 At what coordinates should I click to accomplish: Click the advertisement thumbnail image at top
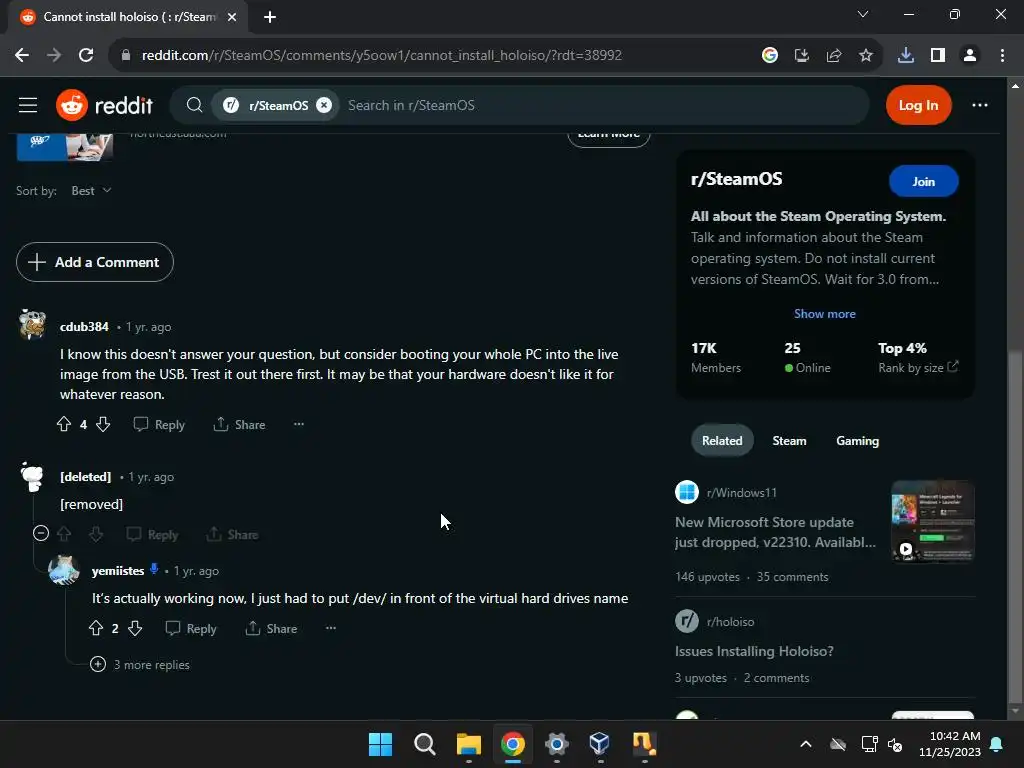point(65,146)
